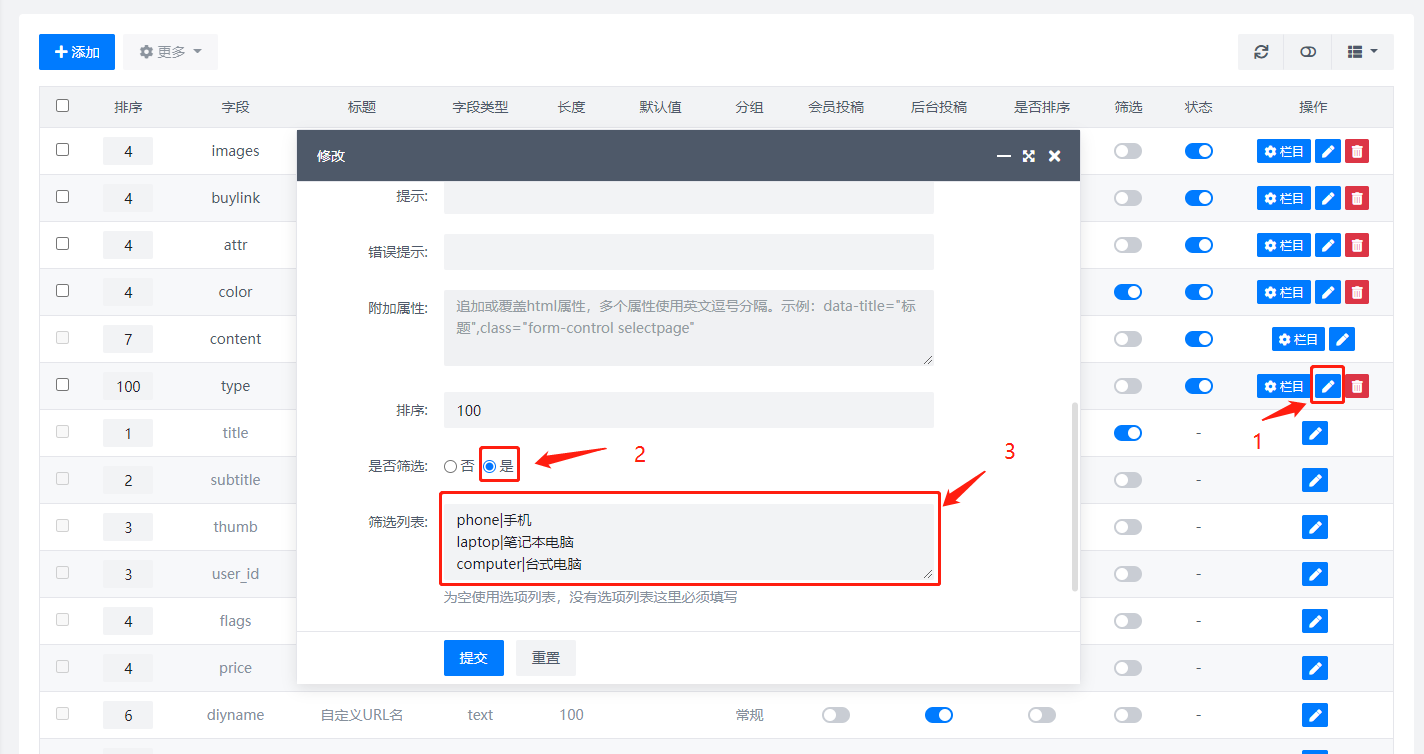Click the 筛选列表 textarea in dialog

coord(689,541)
